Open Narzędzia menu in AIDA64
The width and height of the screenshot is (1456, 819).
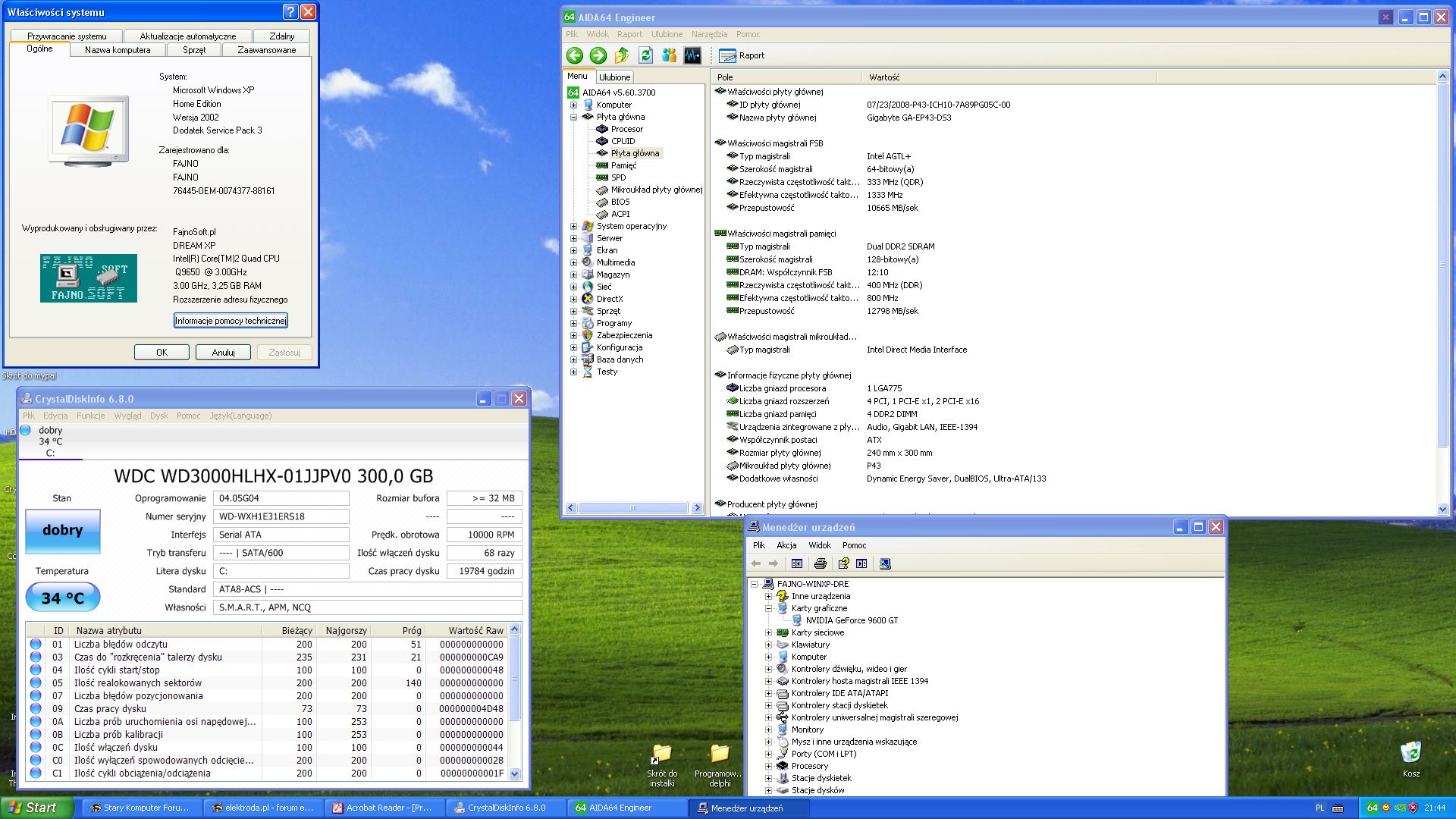(x=709, y=34)
